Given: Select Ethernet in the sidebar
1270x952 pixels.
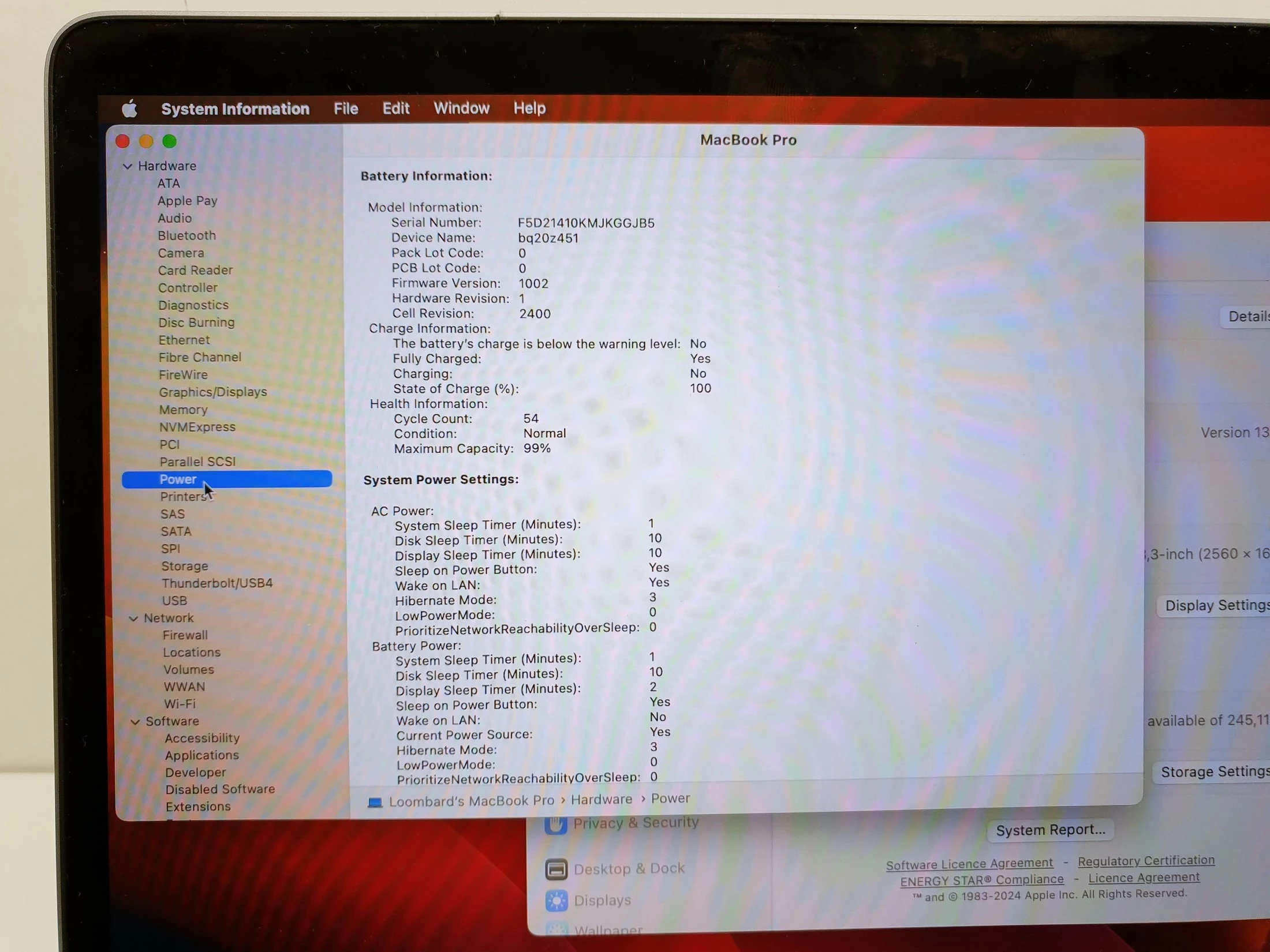Looking at the screenshot, I should [184, 340].
